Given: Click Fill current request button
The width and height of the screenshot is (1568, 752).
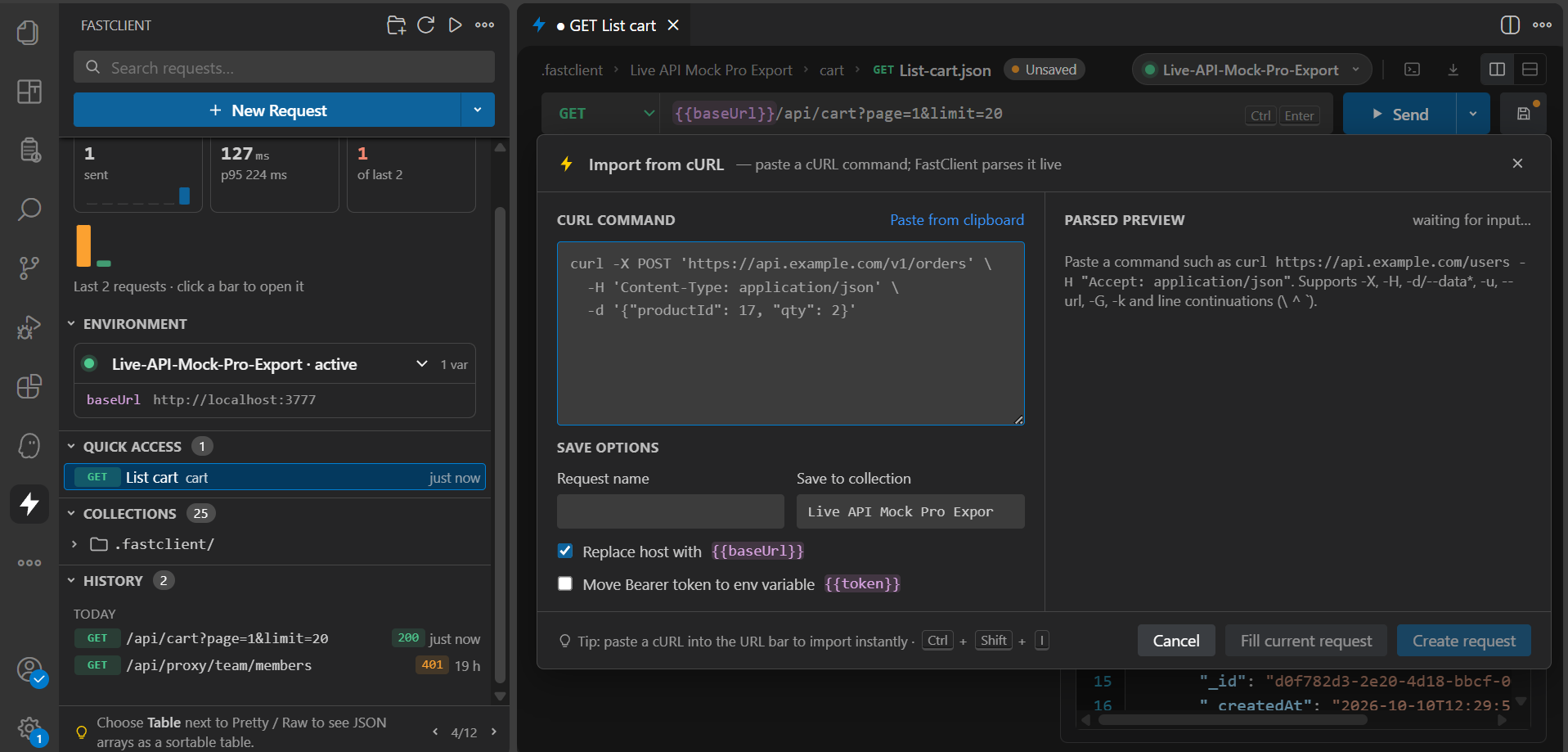Looking at the screenshot, I should click(1306, 641).
